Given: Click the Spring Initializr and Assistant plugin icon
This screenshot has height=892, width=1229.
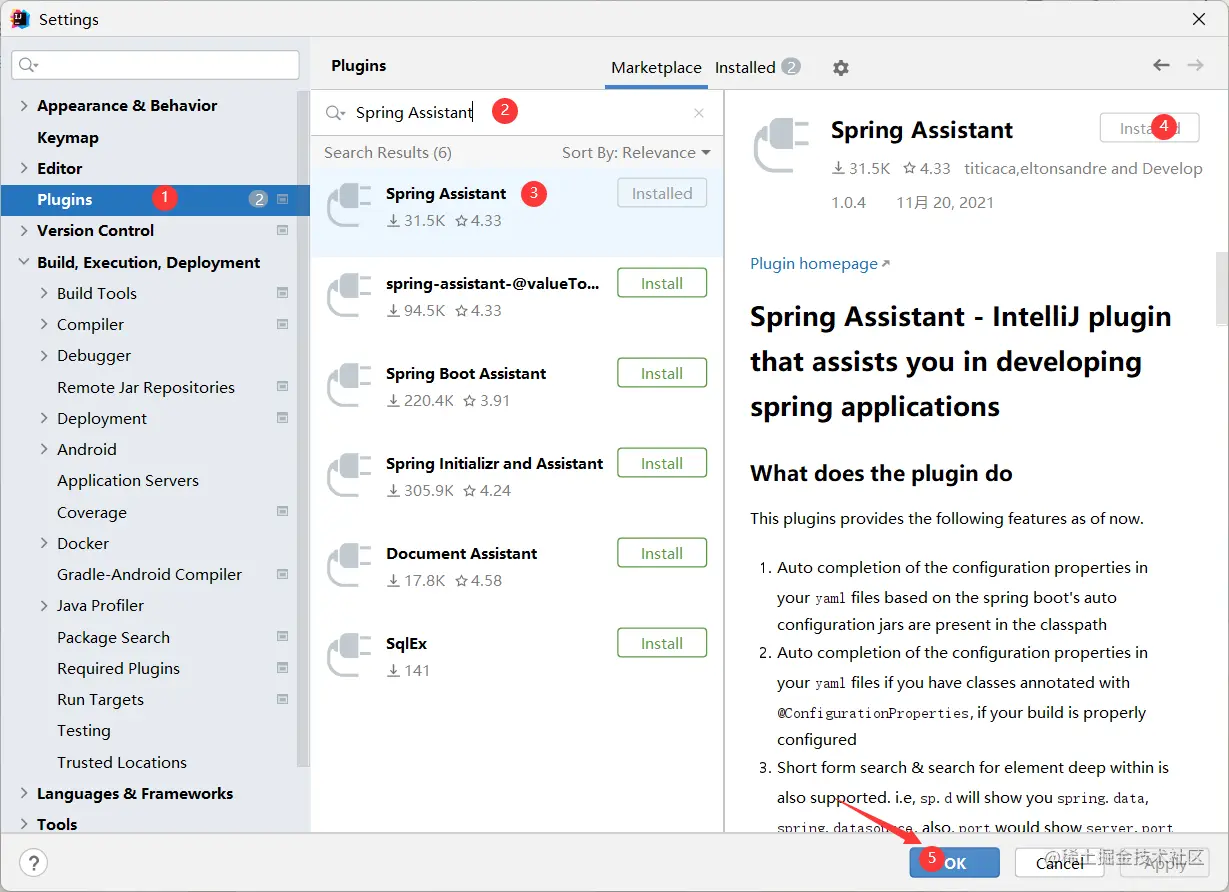Looking at the screenshot, I should pyautogui.click(x=350, y=475).
